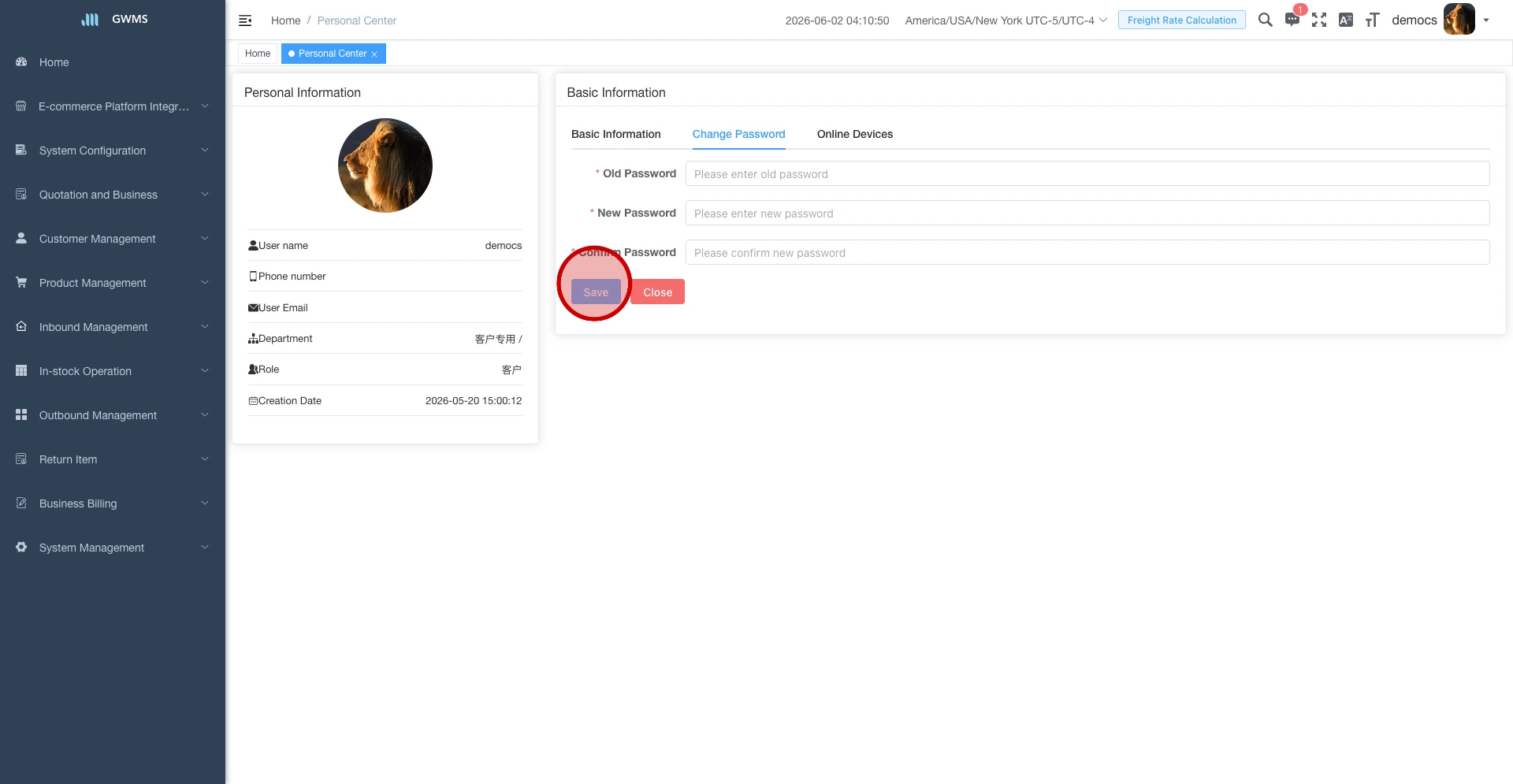Click the lion avatar in the header
Screen dimensions: 1513x784
[x=1459, y=20]
